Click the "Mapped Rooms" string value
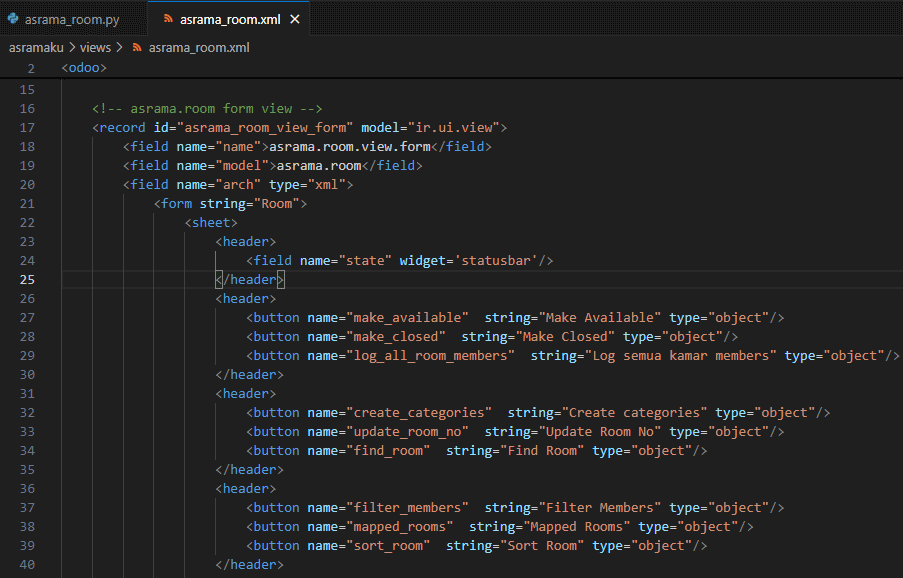This screenshot has width=903, height=578. [576, 527]
